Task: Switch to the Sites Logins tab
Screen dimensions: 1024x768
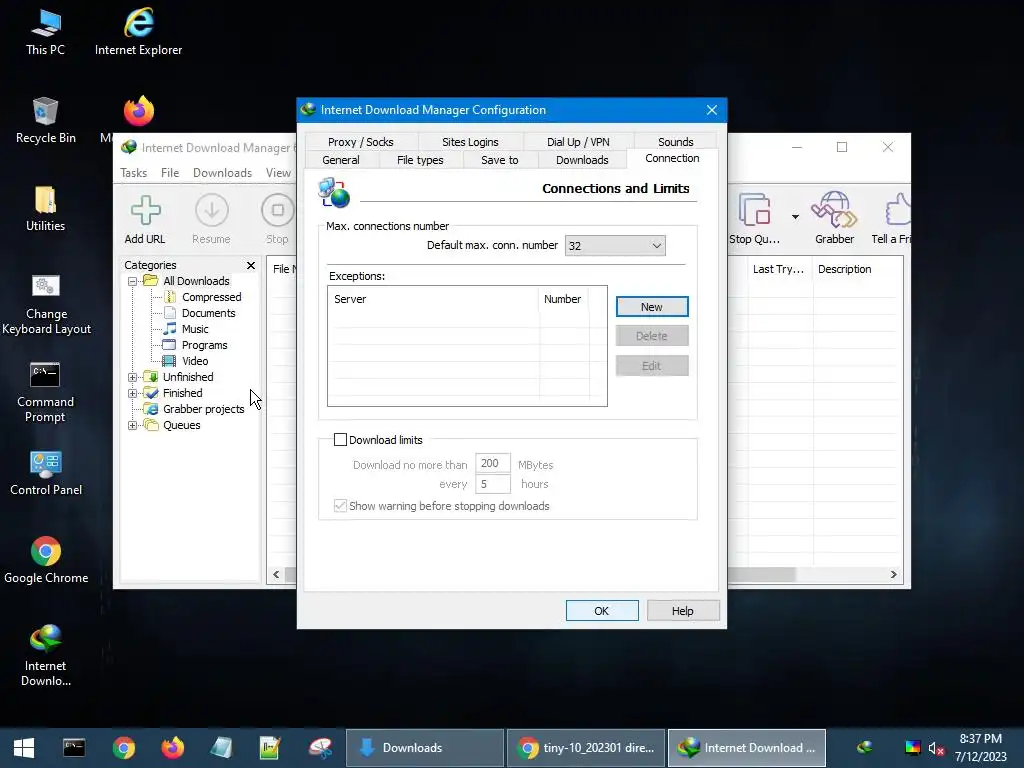Action: click(470, 142)
